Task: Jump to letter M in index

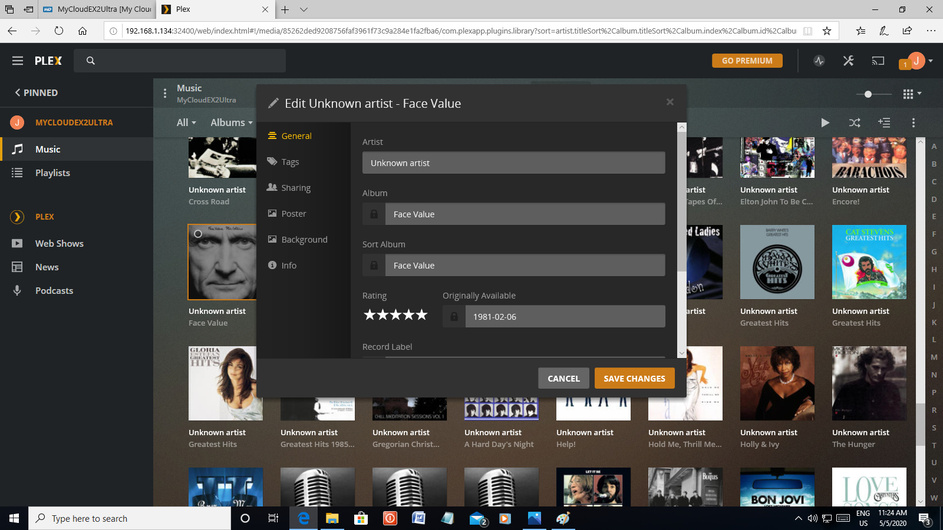Action: [x=933, y=357]
